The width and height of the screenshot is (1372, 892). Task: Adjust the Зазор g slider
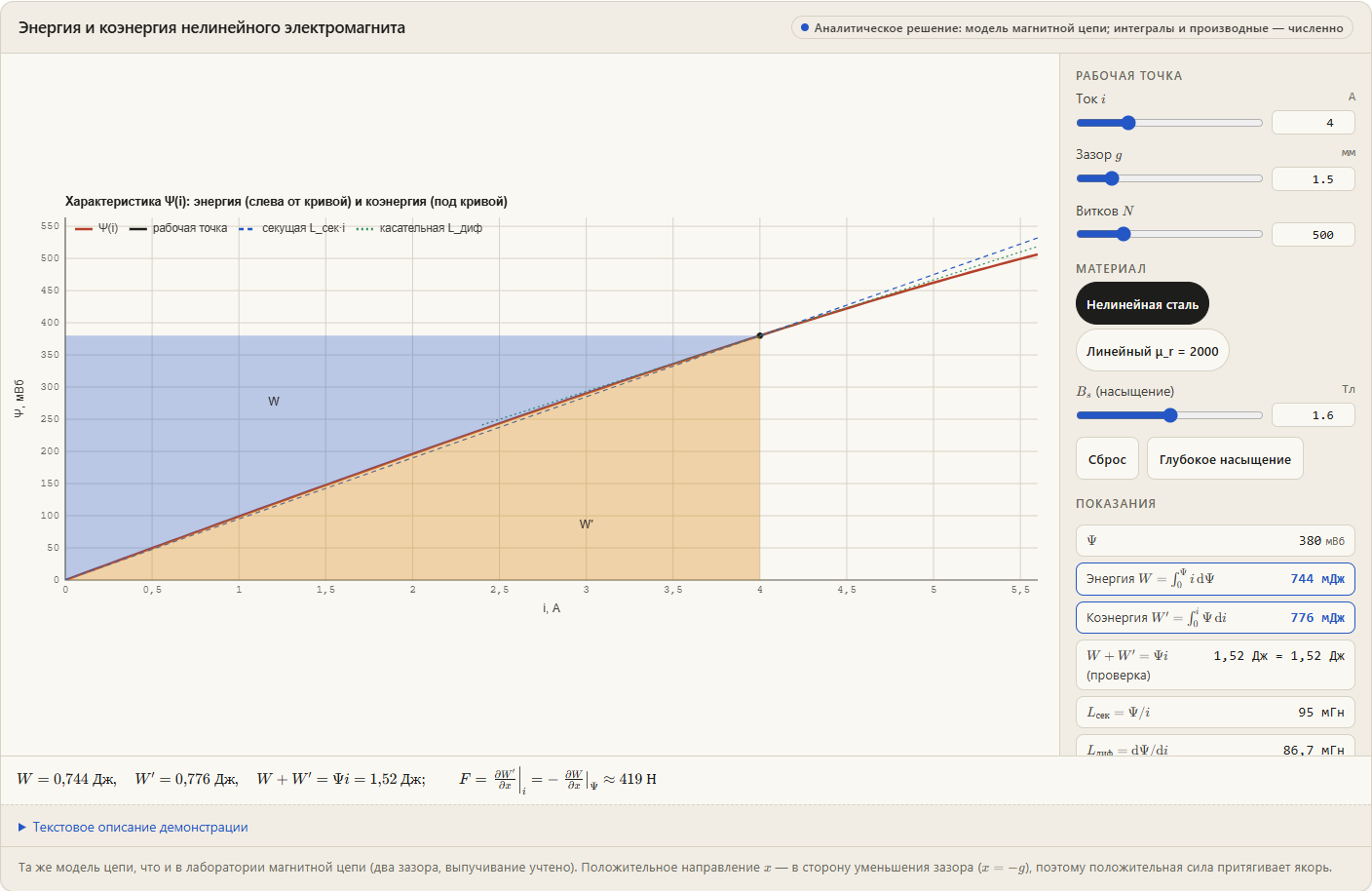pyautogui.click(x=1169, y=178)
